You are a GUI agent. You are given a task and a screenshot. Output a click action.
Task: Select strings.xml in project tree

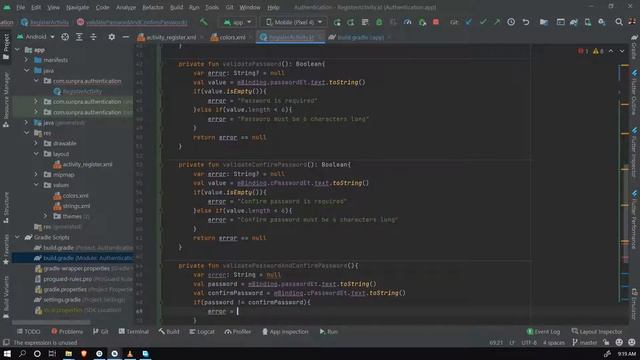[x=72, y=206]
